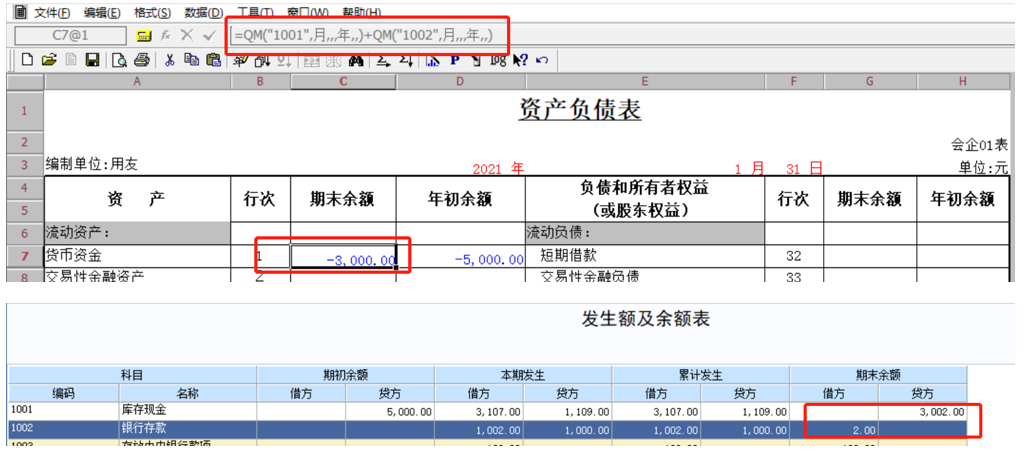The width and height of the screenshot is (1027, 458).
Task: Click the 流动资产: cell
Action: (x=137, y=233)
